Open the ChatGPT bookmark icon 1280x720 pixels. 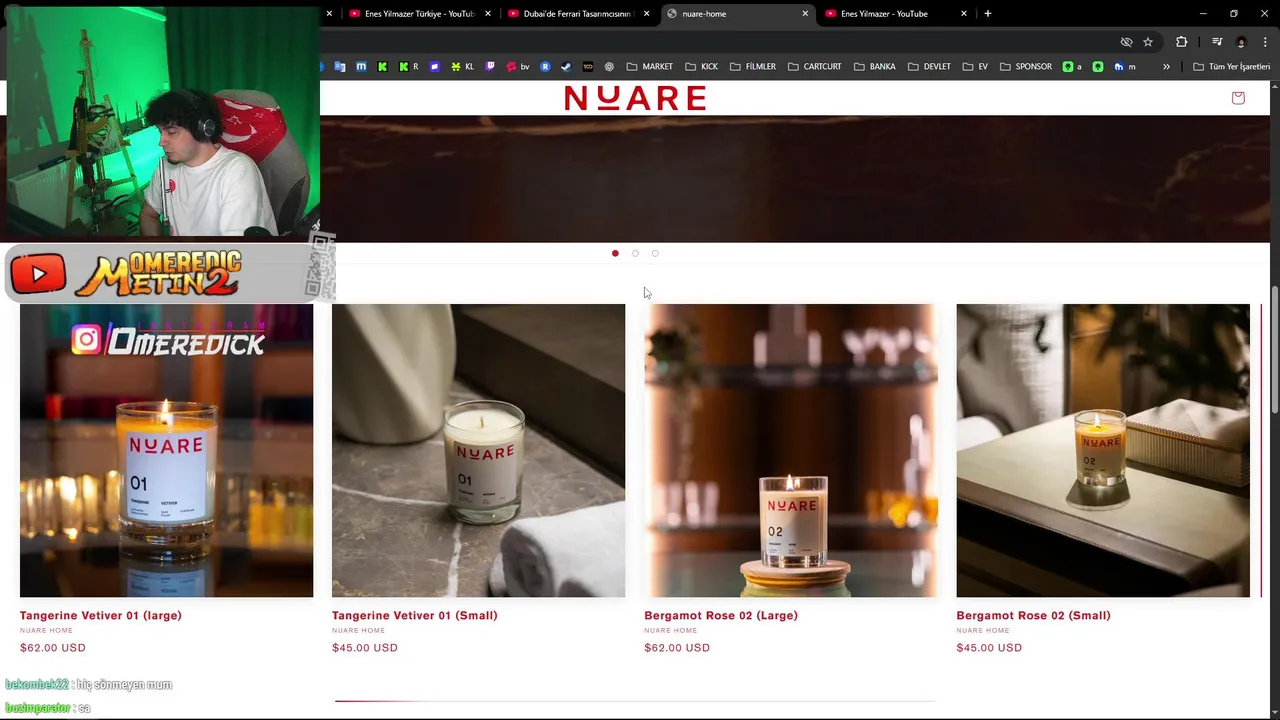(x=609, y=66)
